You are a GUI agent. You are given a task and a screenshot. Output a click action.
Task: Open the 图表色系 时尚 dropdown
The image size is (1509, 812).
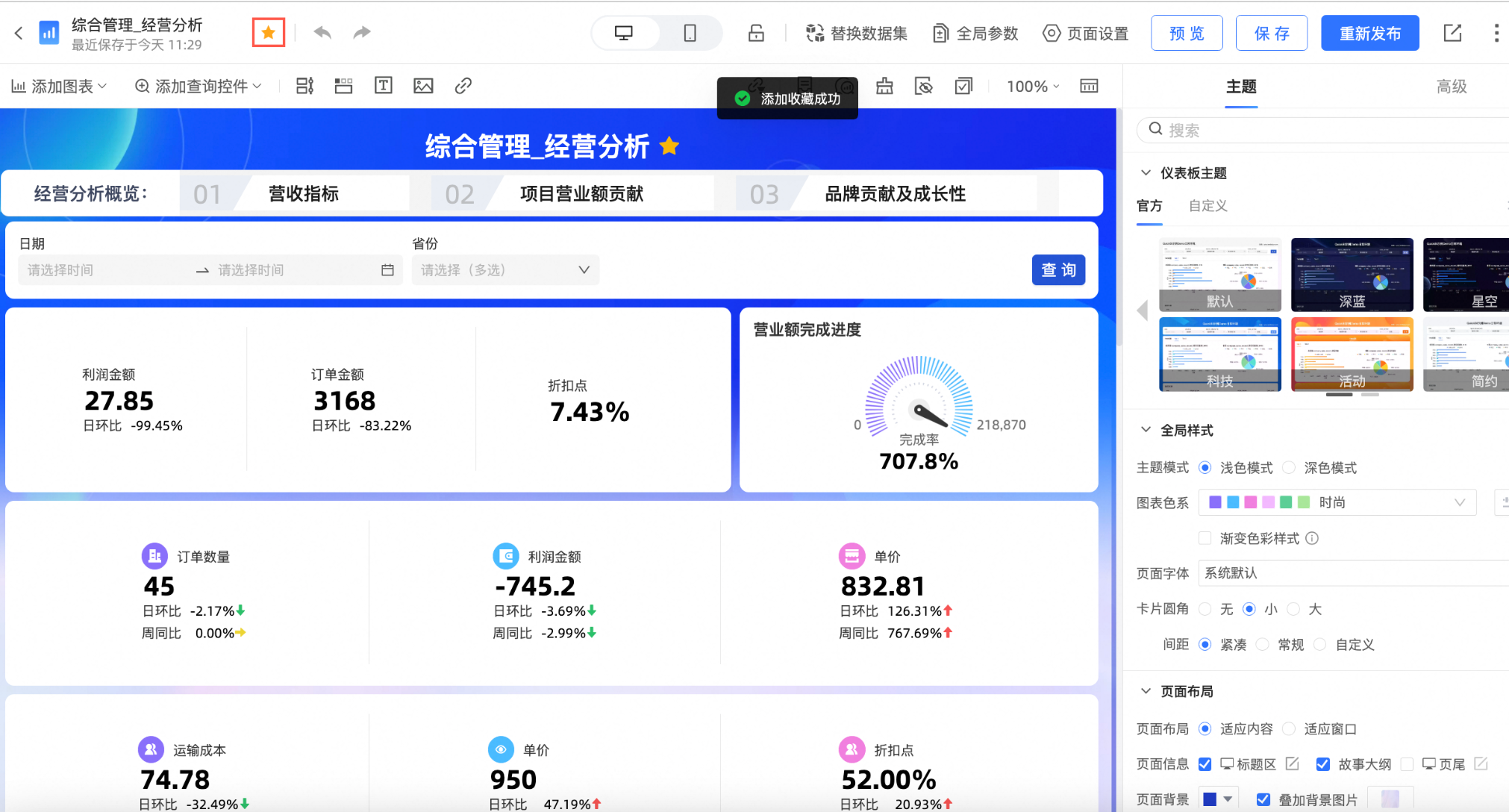click(1337, 502)
